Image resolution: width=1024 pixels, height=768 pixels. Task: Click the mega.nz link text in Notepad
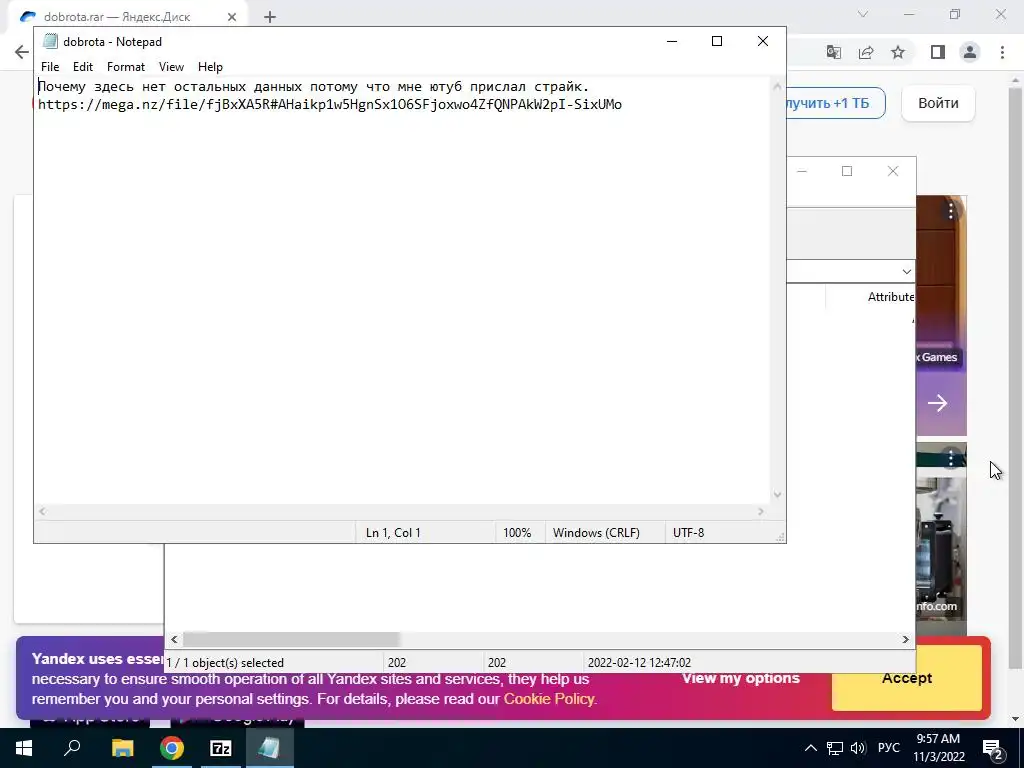tap(330, 104)
